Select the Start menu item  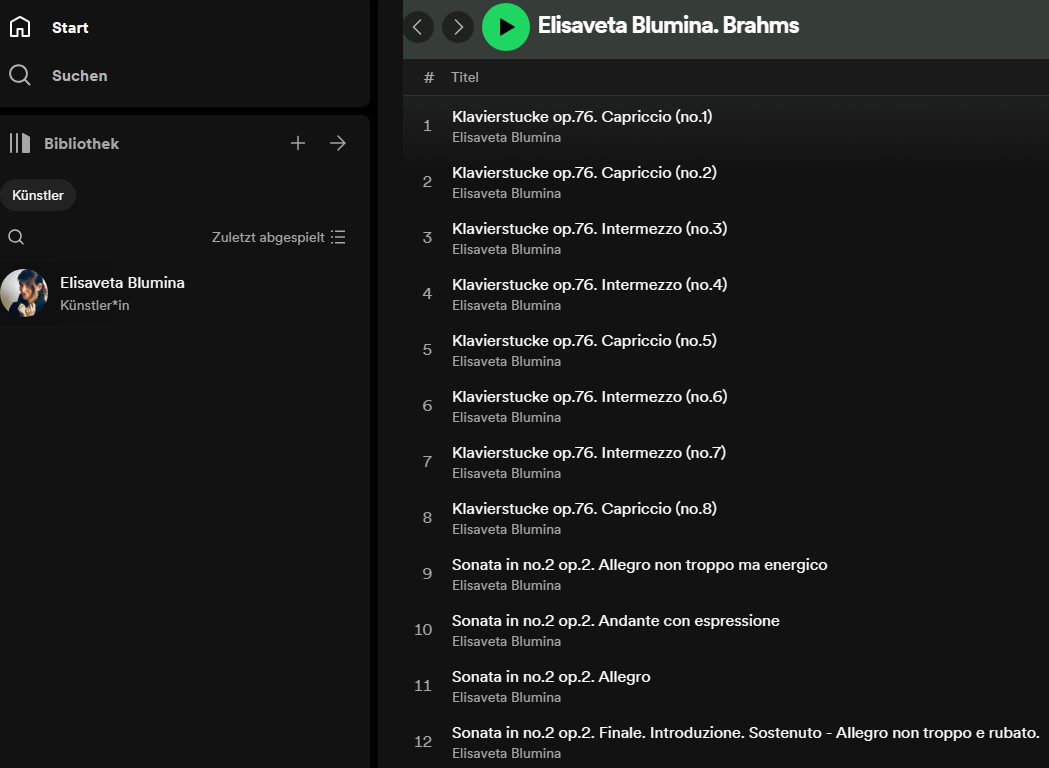click(70, 28)
